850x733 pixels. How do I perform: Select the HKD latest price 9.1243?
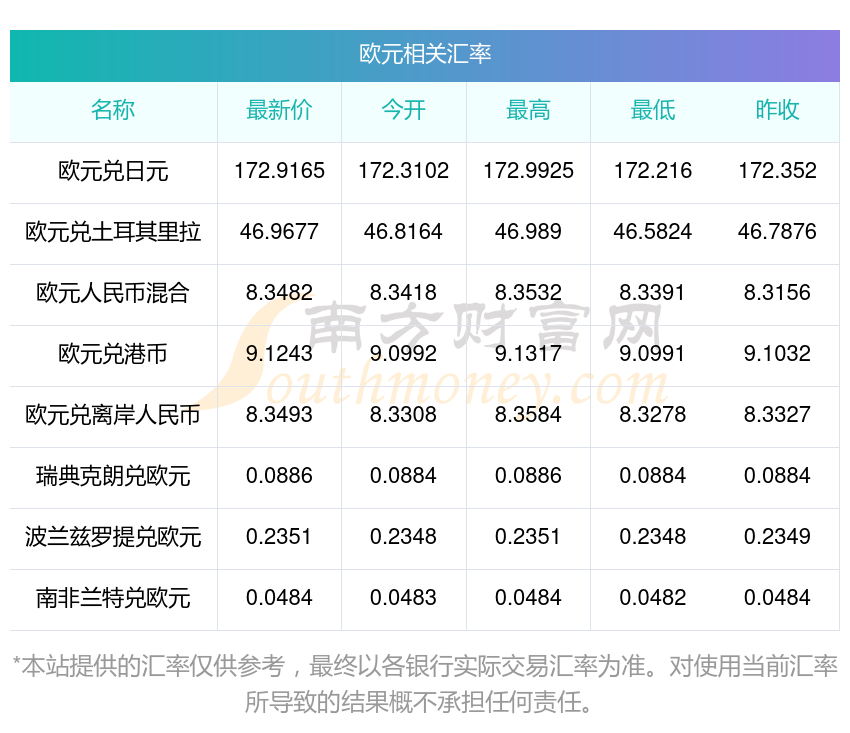coord(279,353)
